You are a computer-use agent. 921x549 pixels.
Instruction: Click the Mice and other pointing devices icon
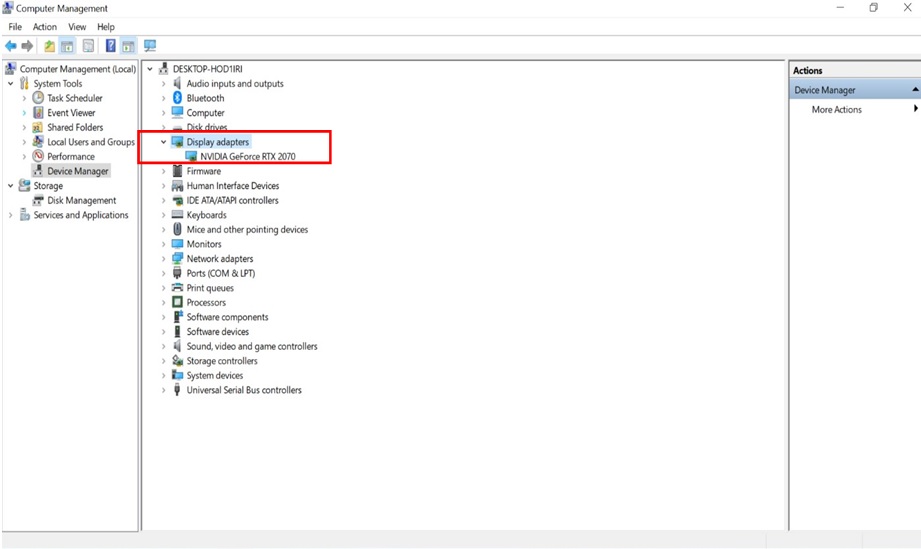pyautogui.click(x=177, y=230)
